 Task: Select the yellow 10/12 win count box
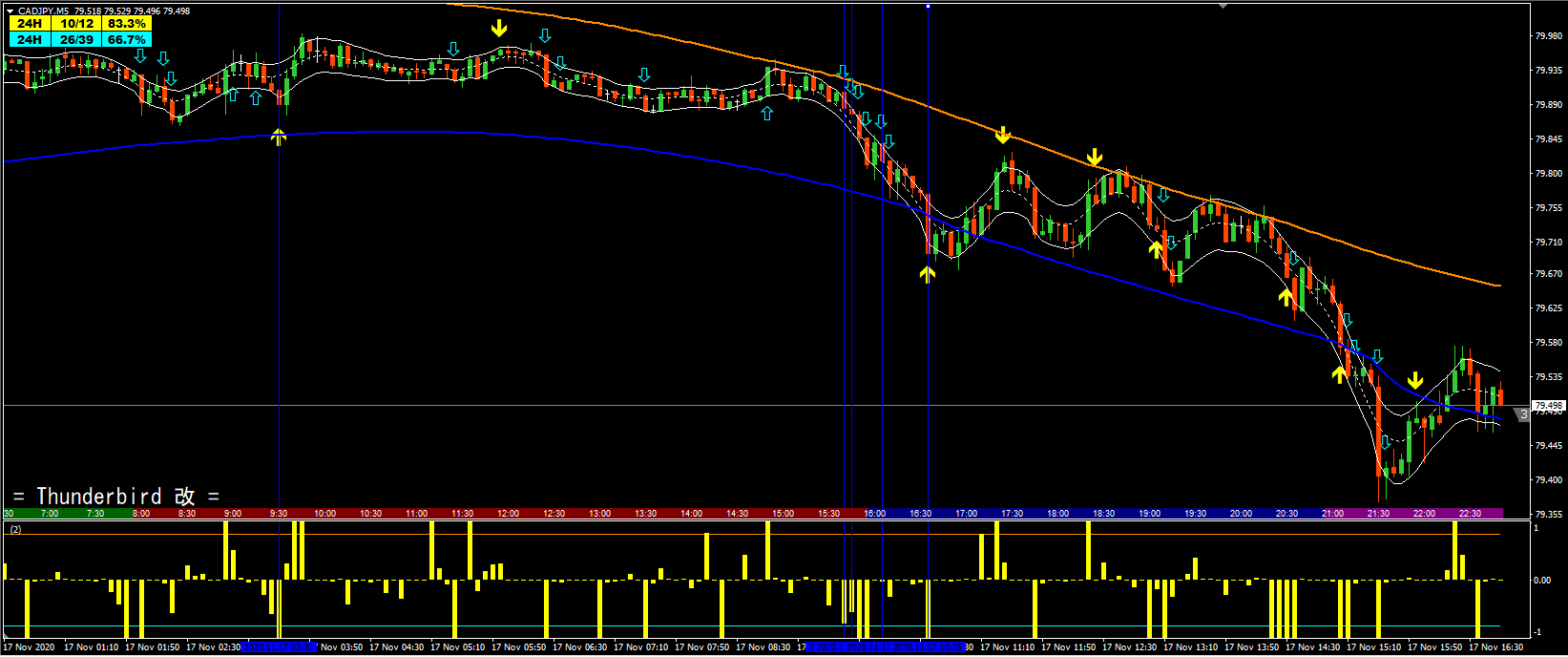point(77,23)
